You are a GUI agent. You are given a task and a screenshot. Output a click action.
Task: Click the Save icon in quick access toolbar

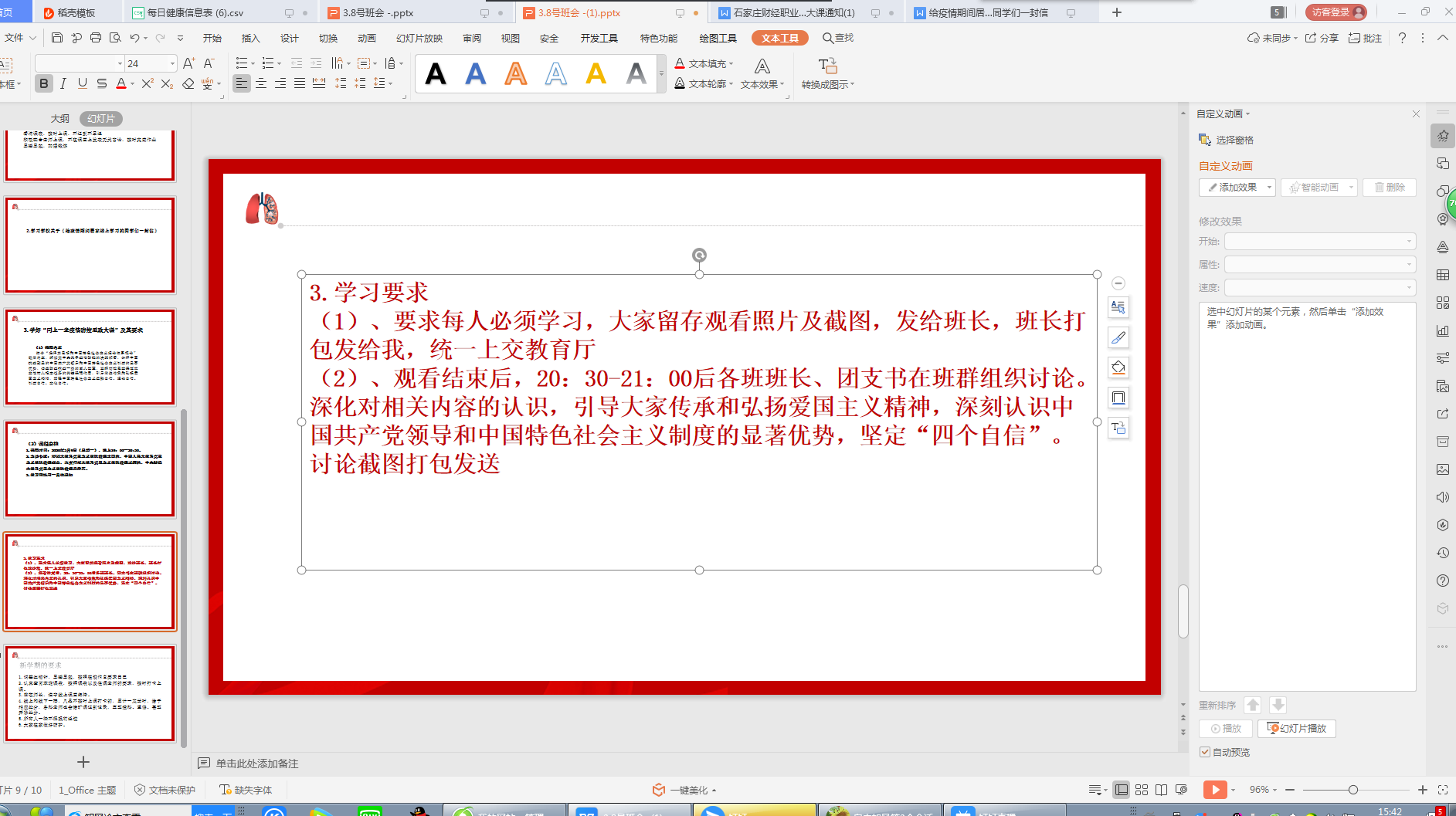[x=57, y=38]
